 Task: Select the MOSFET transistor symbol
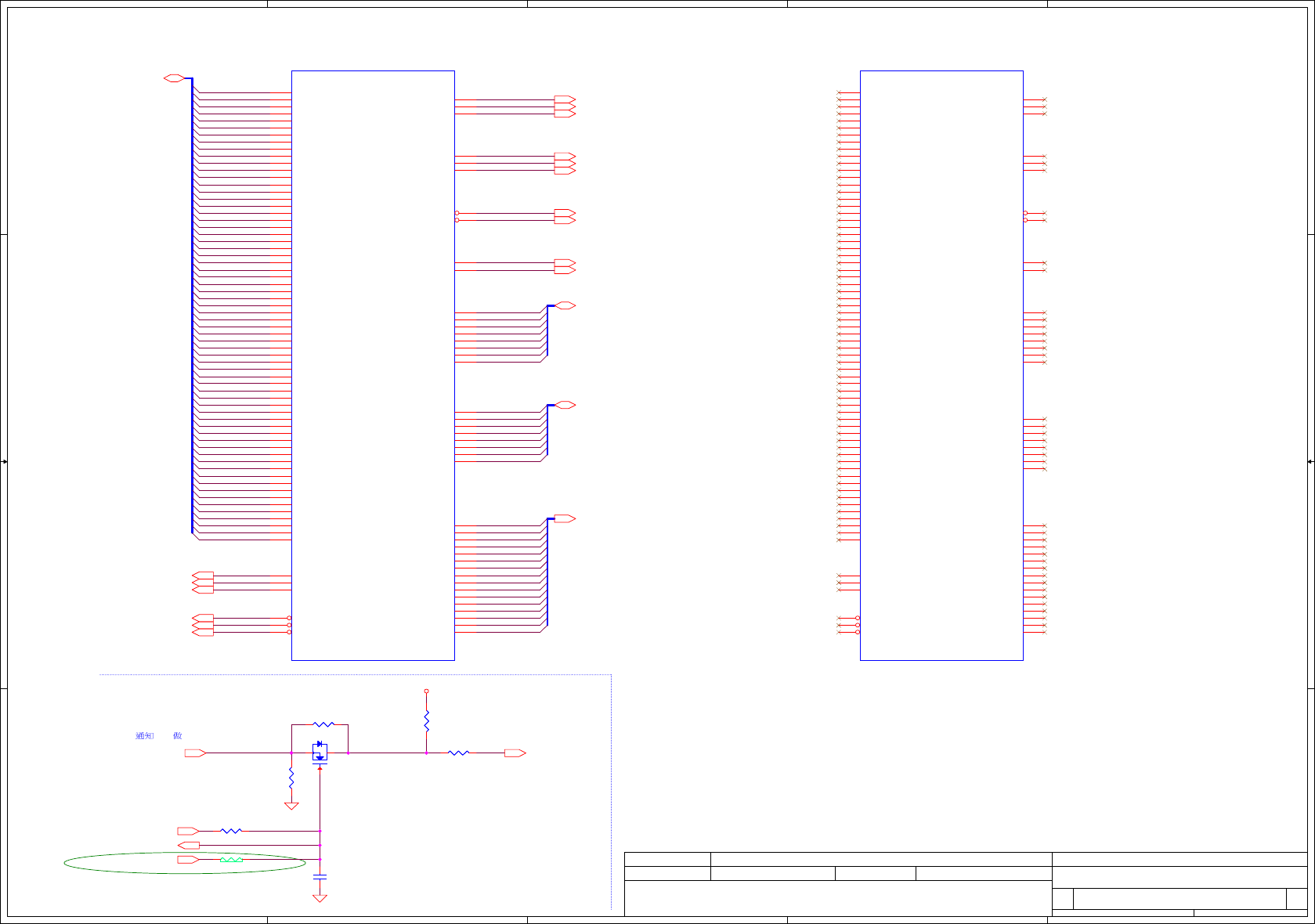click(320, 753)
